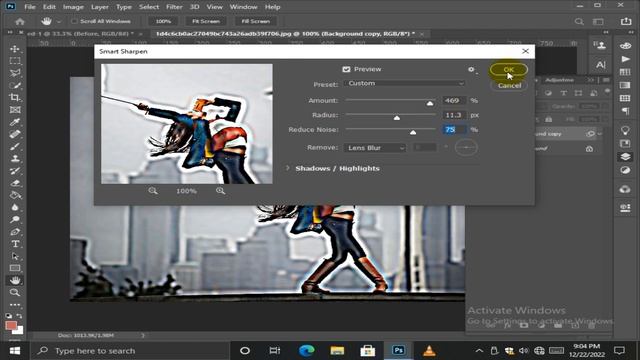The width and height of the screenshot is (640, 360).
Task: Open the Image menu
Action: tap(73, 7)
